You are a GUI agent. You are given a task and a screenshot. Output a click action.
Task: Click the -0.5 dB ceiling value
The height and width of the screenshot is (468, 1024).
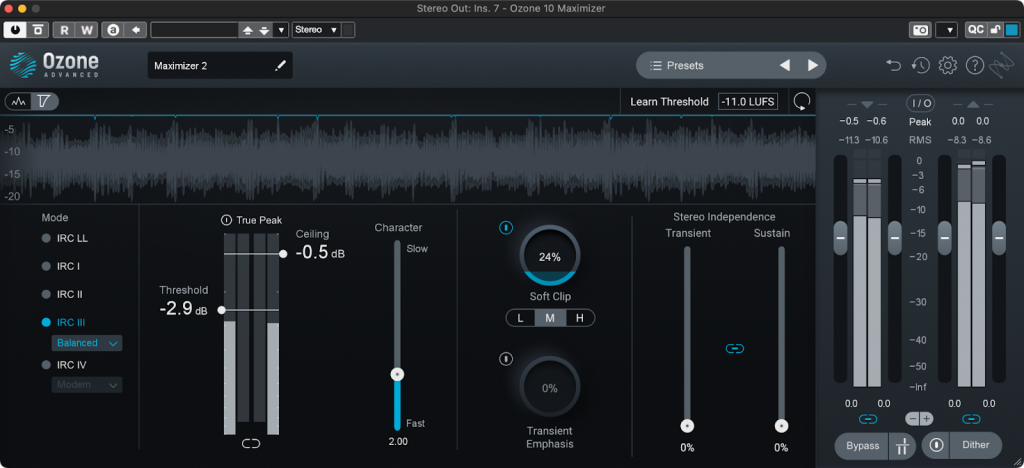(x=320, y=253)
